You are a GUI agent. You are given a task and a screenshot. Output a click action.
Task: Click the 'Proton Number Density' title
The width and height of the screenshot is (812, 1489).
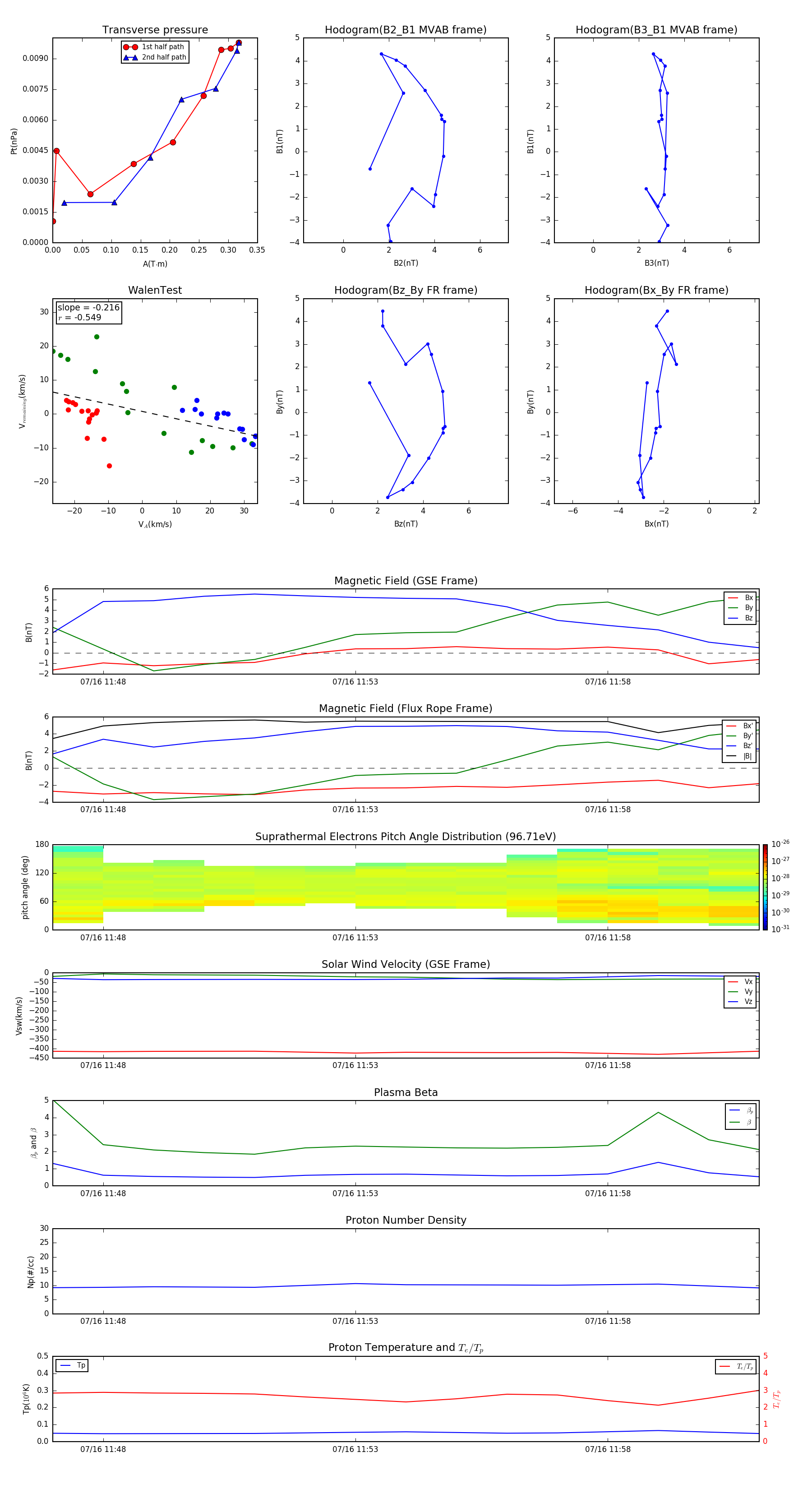pyautogui.click(x=406, y=1220)
